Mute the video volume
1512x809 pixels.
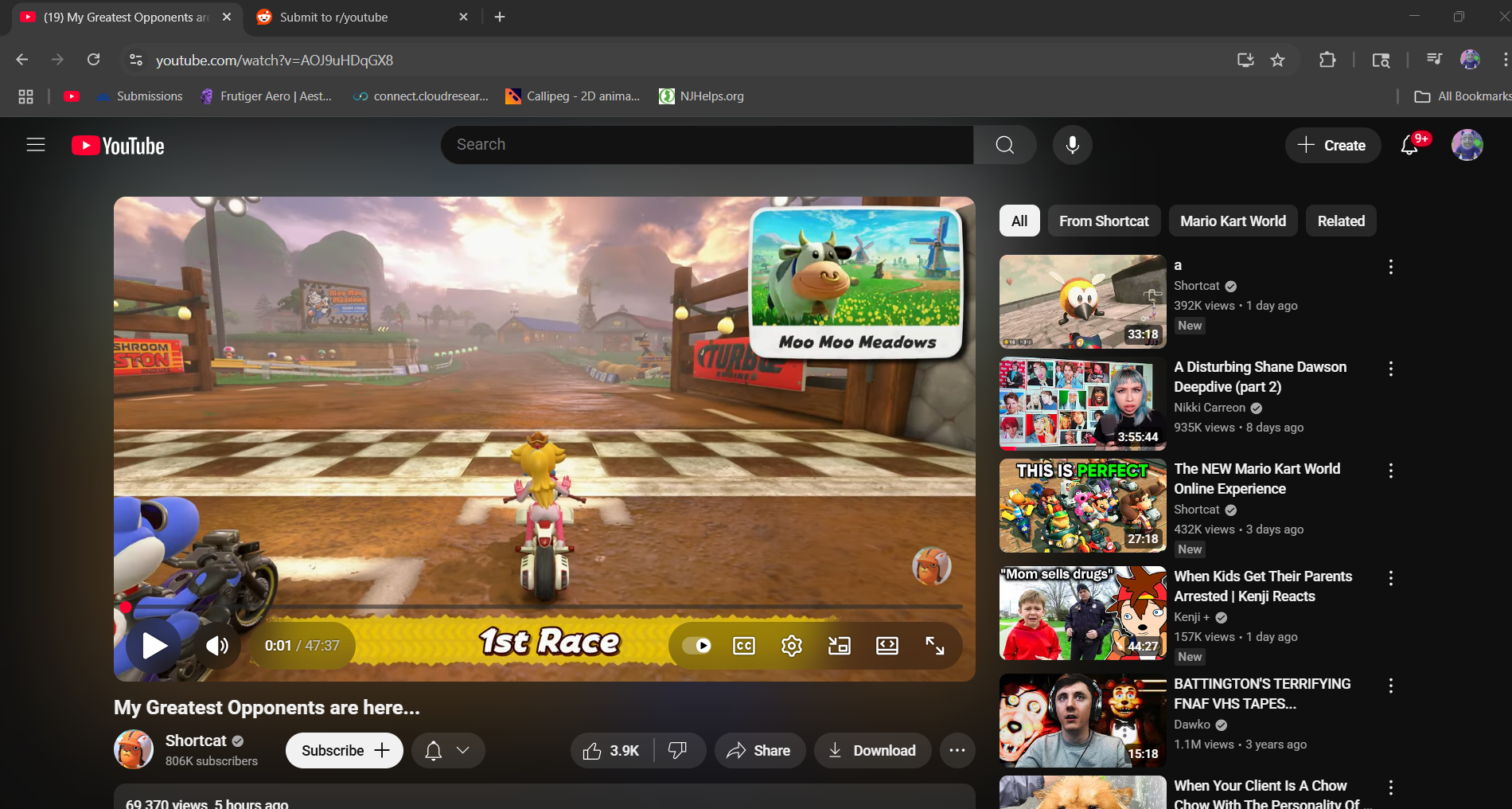[217, 646]
